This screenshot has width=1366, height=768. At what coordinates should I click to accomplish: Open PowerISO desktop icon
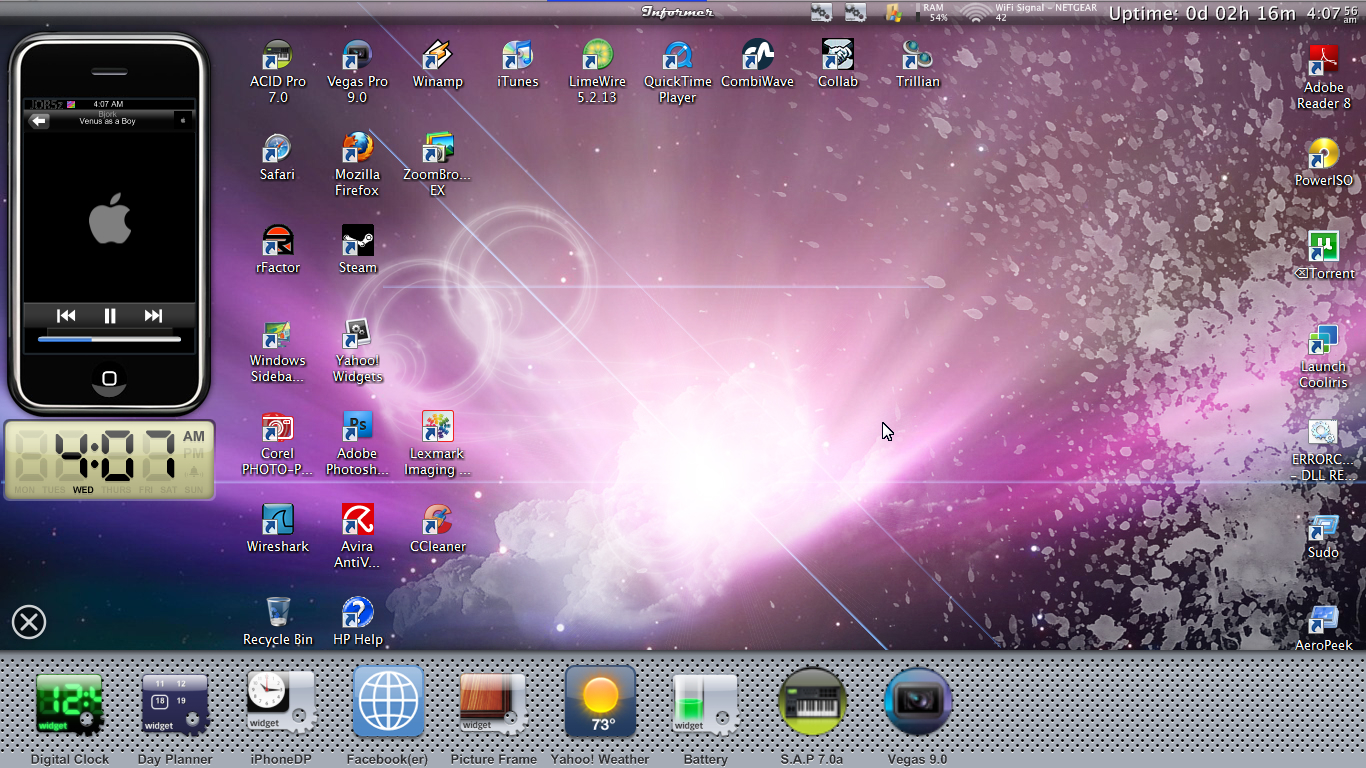tap(1323, 163)
